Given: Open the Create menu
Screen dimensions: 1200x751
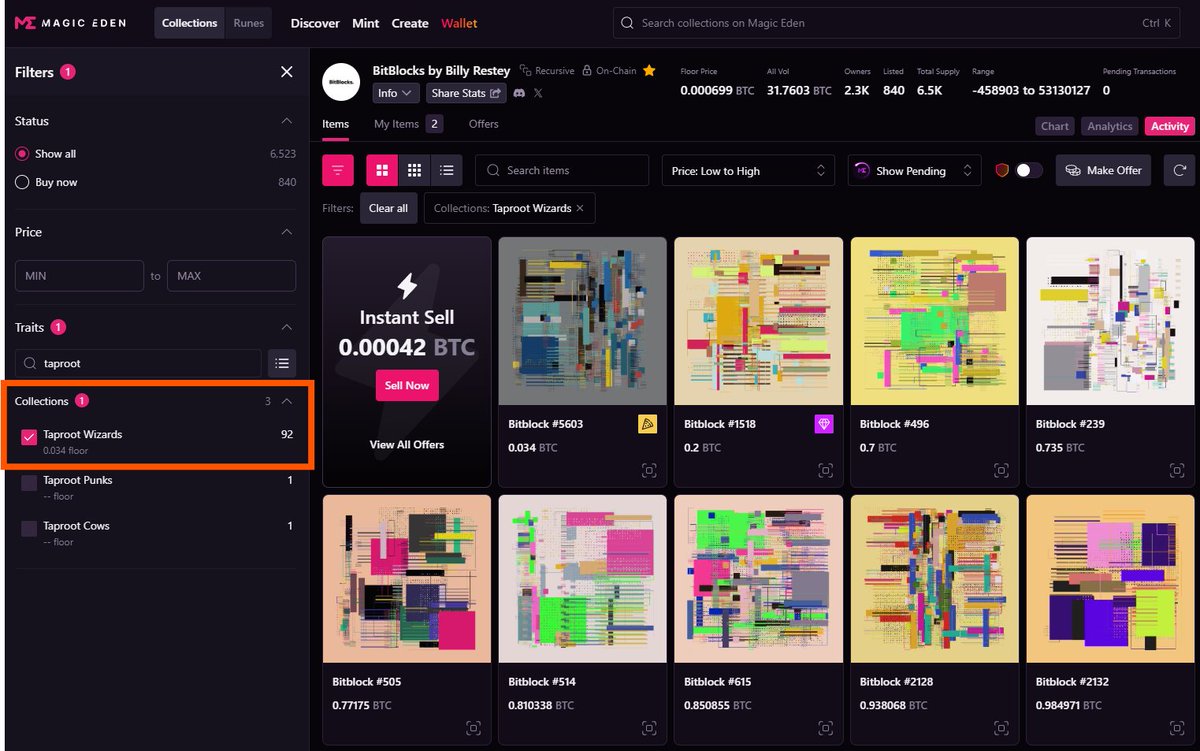Looking at the screenshot, I should (x=410, y=23).
